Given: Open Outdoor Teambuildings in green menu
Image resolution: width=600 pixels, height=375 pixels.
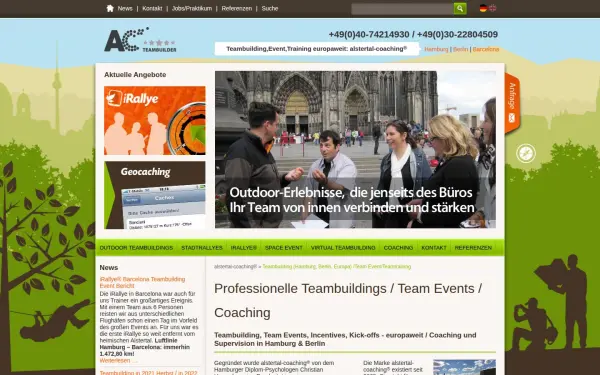Looking at the screenshot, I should tap(136, 248).
